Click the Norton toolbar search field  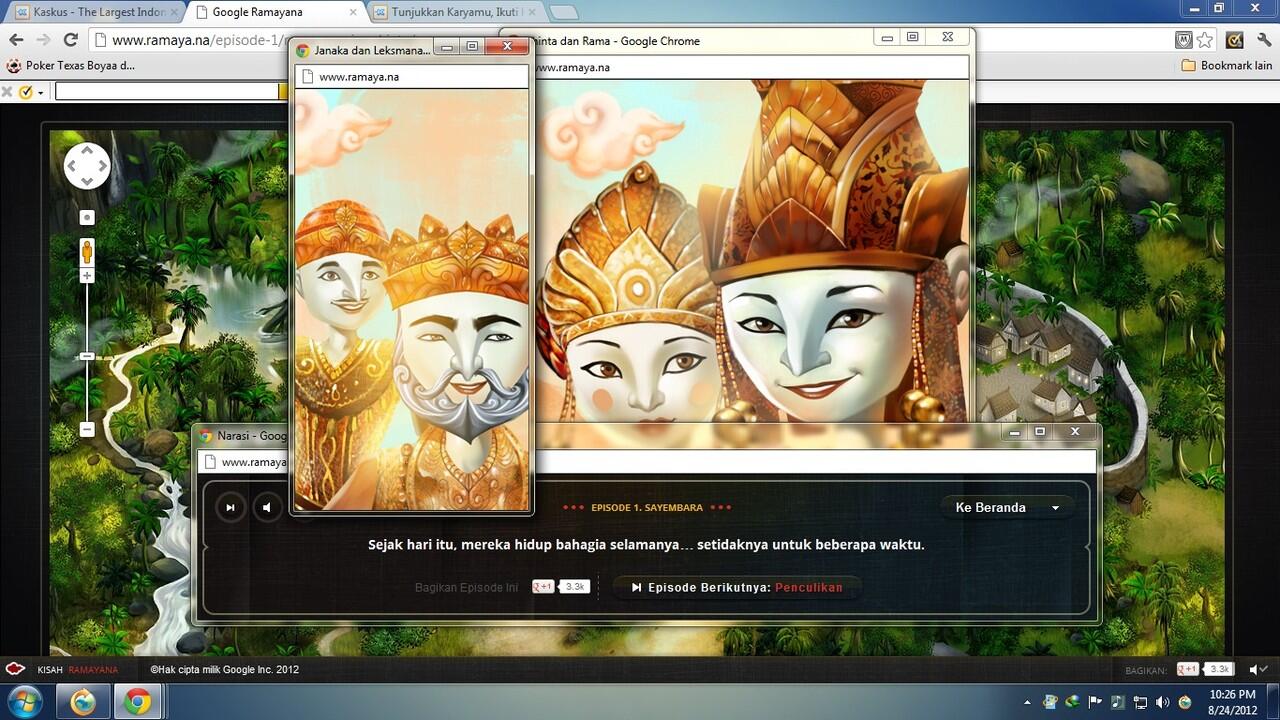[x=166, y=91]
